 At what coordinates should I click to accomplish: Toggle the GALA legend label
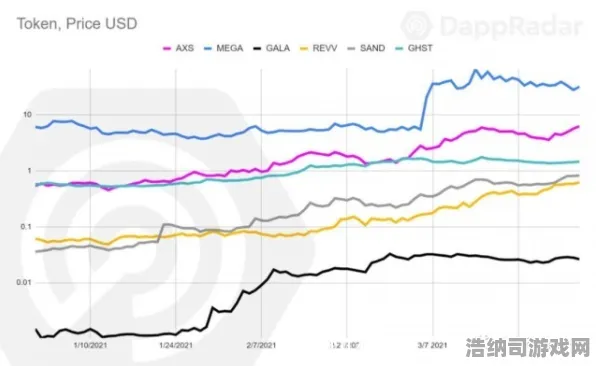pos(278,48)
